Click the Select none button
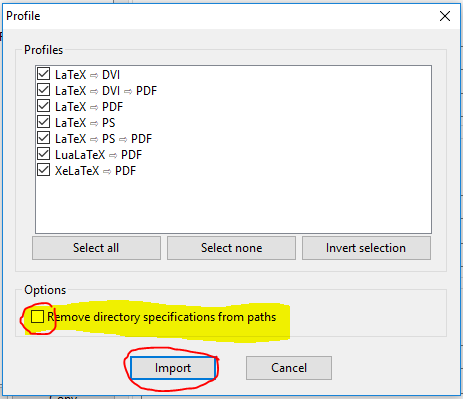 pyautogui.click(x=231, y=248)
